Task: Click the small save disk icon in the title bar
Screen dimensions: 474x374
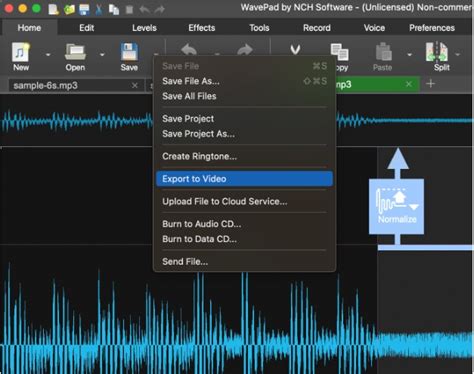Action: pos(84,9)
